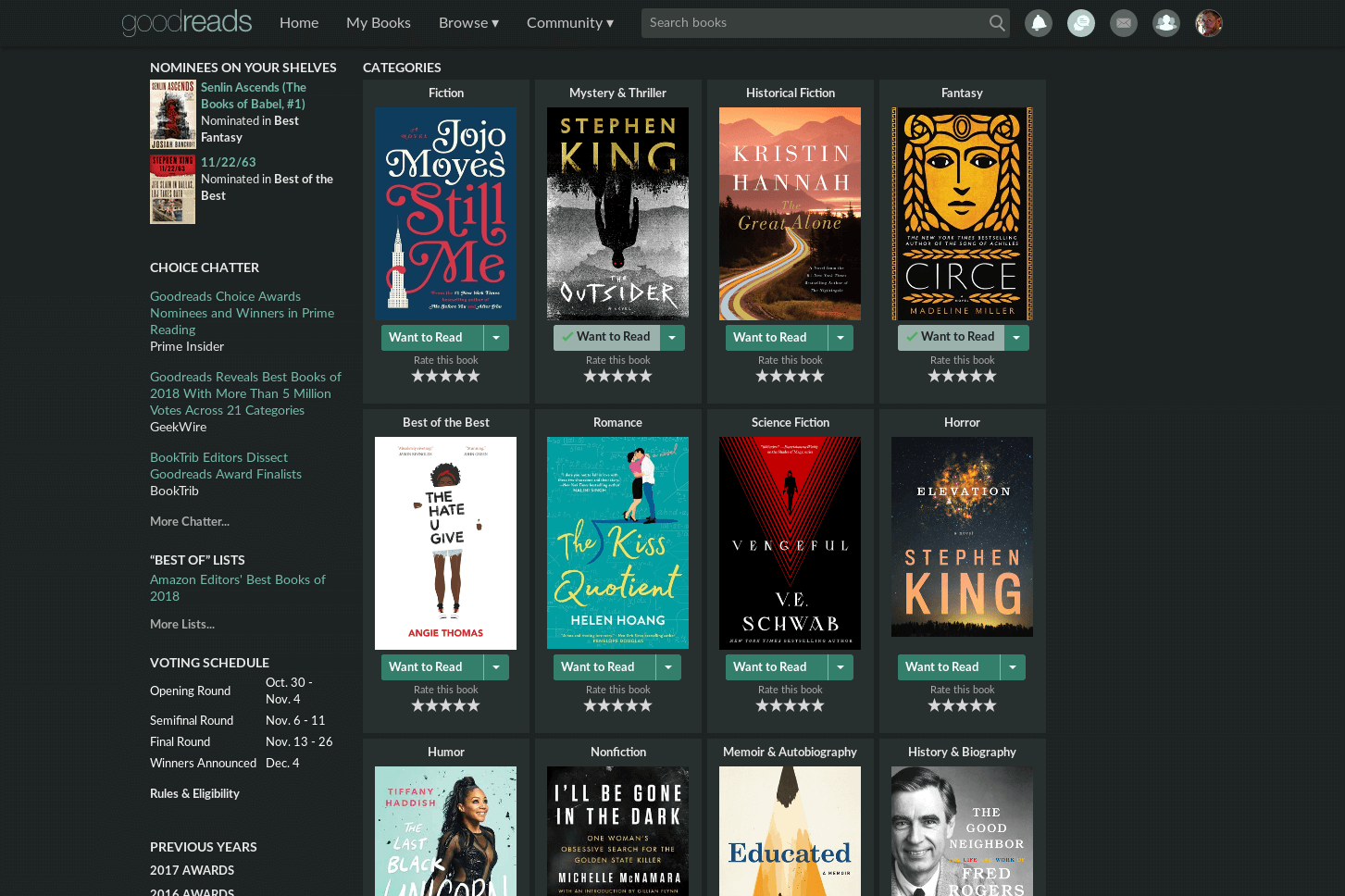Image resolution: width=1345 pixels, height=896 pixels.
Task: Open shelf dropdown for Vengeful
Action: pyautogui.click(x=841, y=667)
